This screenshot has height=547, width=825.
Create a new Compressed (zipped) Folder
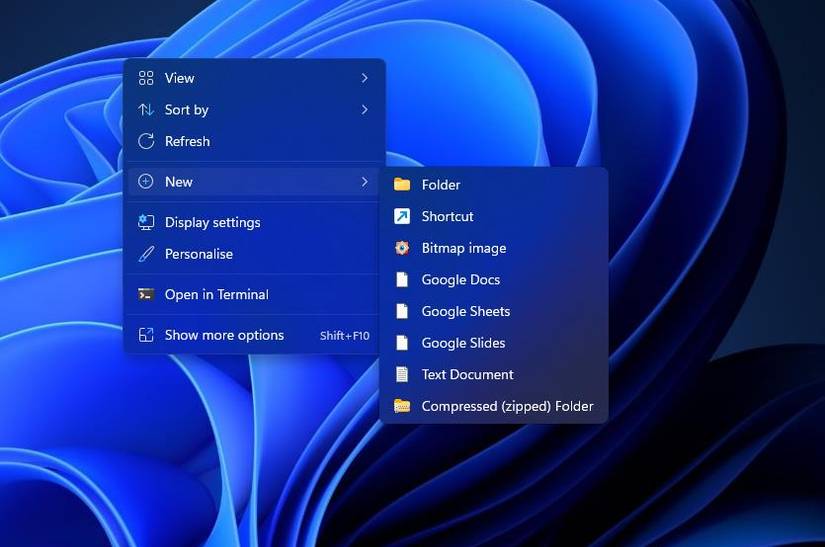(x=494, y=406)
